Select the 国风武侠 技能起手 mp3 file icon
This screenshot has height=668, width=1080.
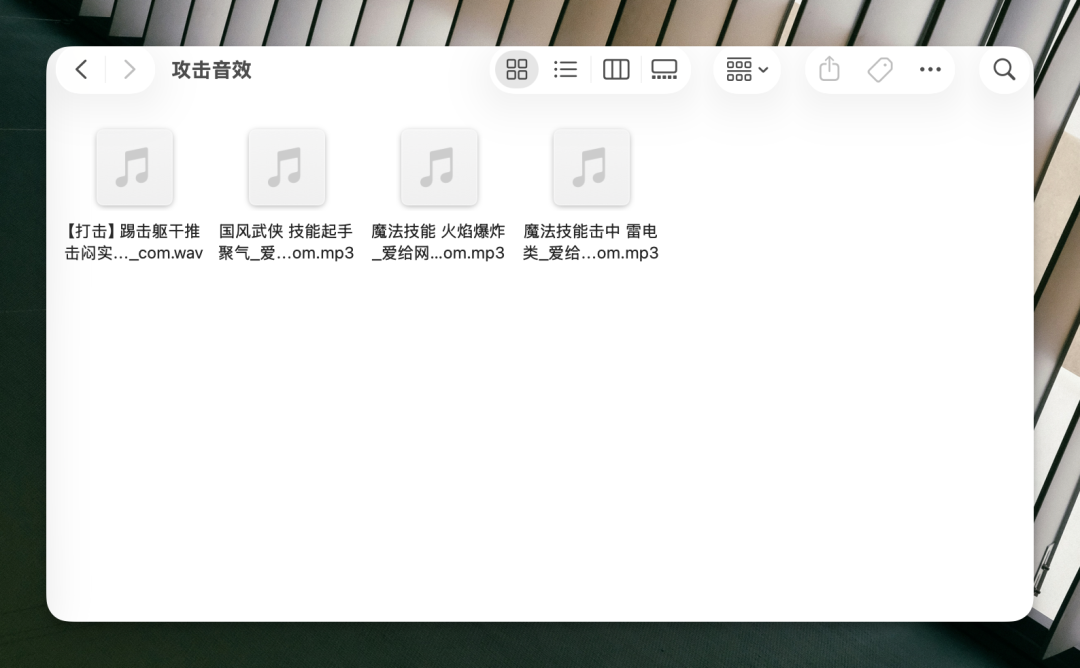(287, 167)
